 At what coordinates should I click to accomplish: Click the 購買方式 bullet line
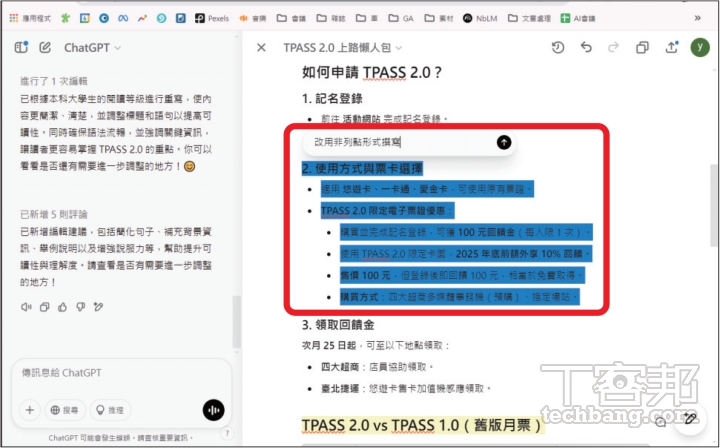click(x=460, y=297)
